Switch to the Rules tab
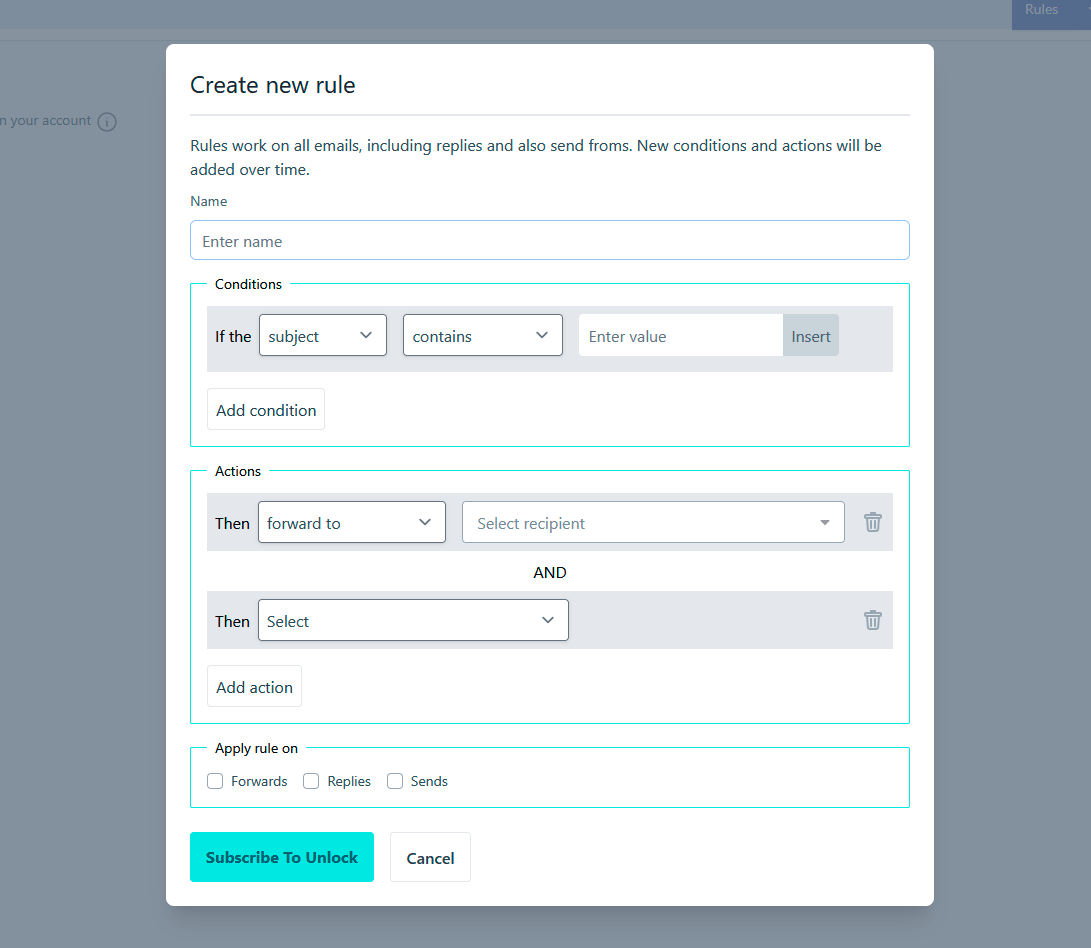 tap(1041, 10)
